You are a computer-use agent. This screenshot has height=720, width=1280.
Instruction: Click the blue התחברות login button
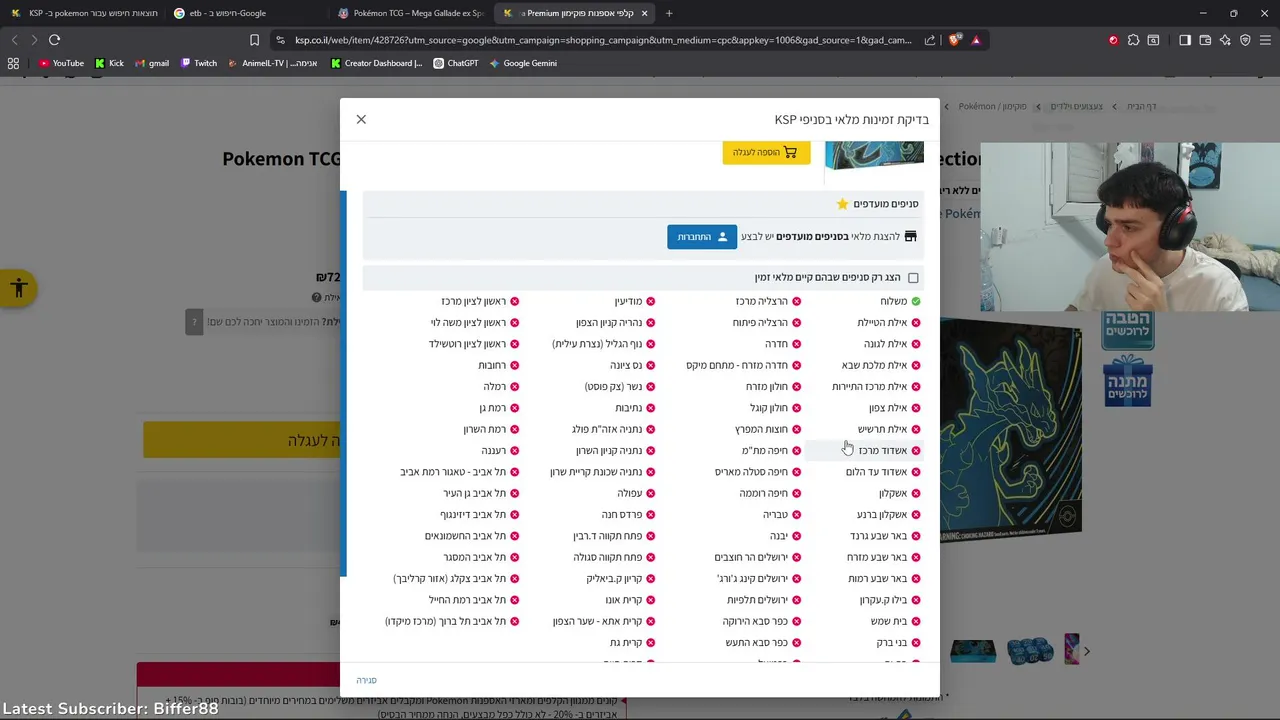(702, 237)
